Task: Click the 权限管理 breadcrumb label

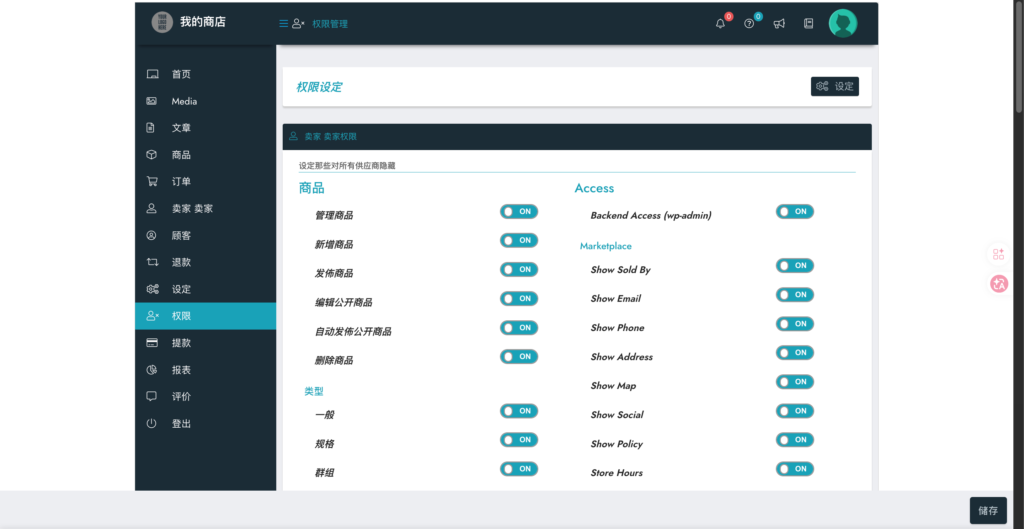Action: click(x=330, y=24)
